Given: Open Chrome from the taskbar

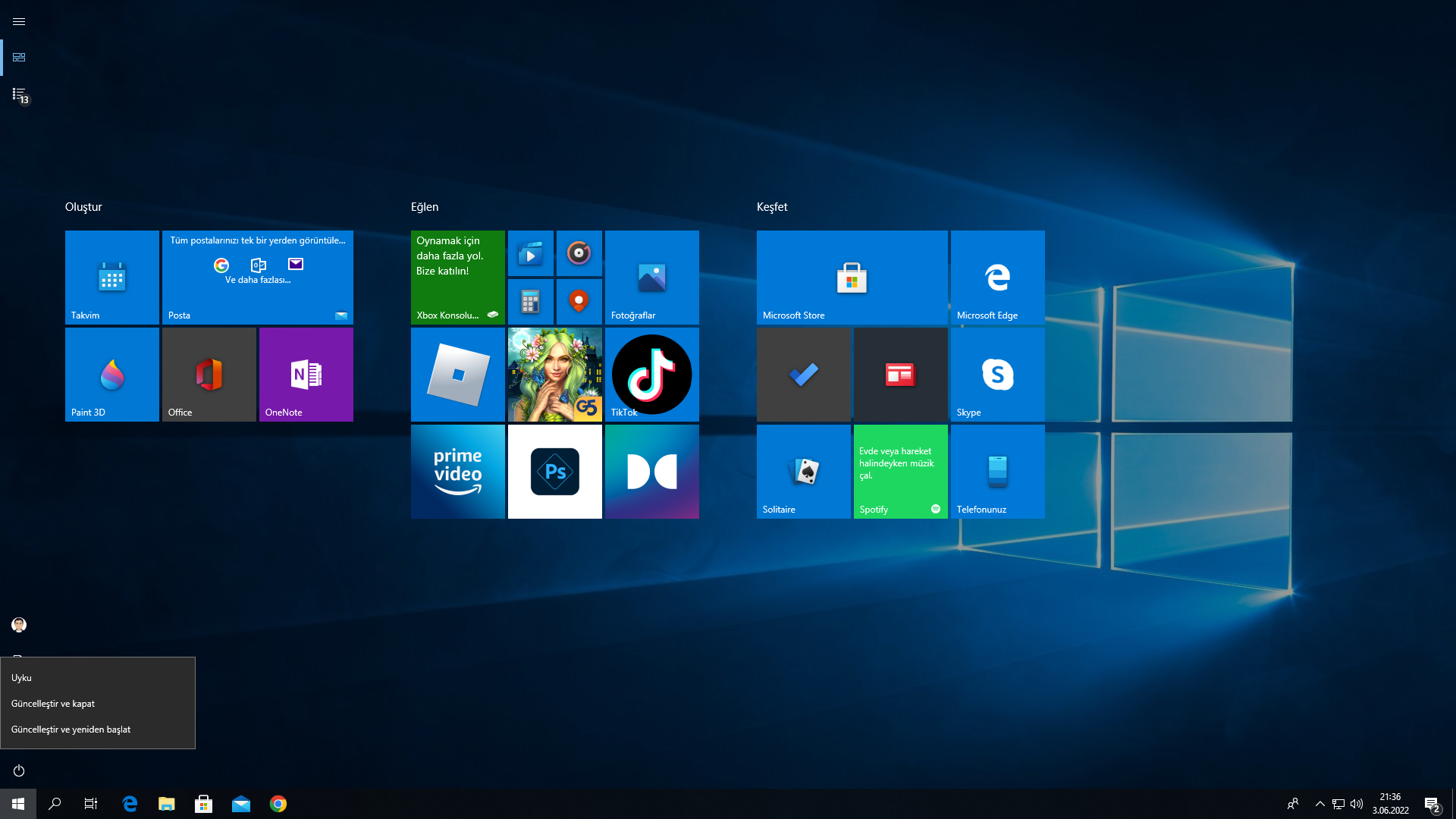Looking at the screenshot, I should [278, 804].
